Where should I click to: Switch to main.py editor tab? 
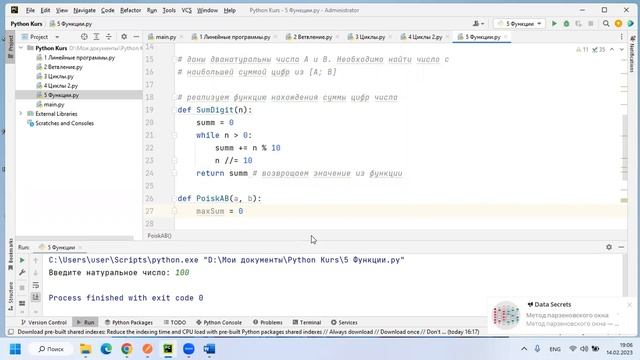tap(162, 37)
